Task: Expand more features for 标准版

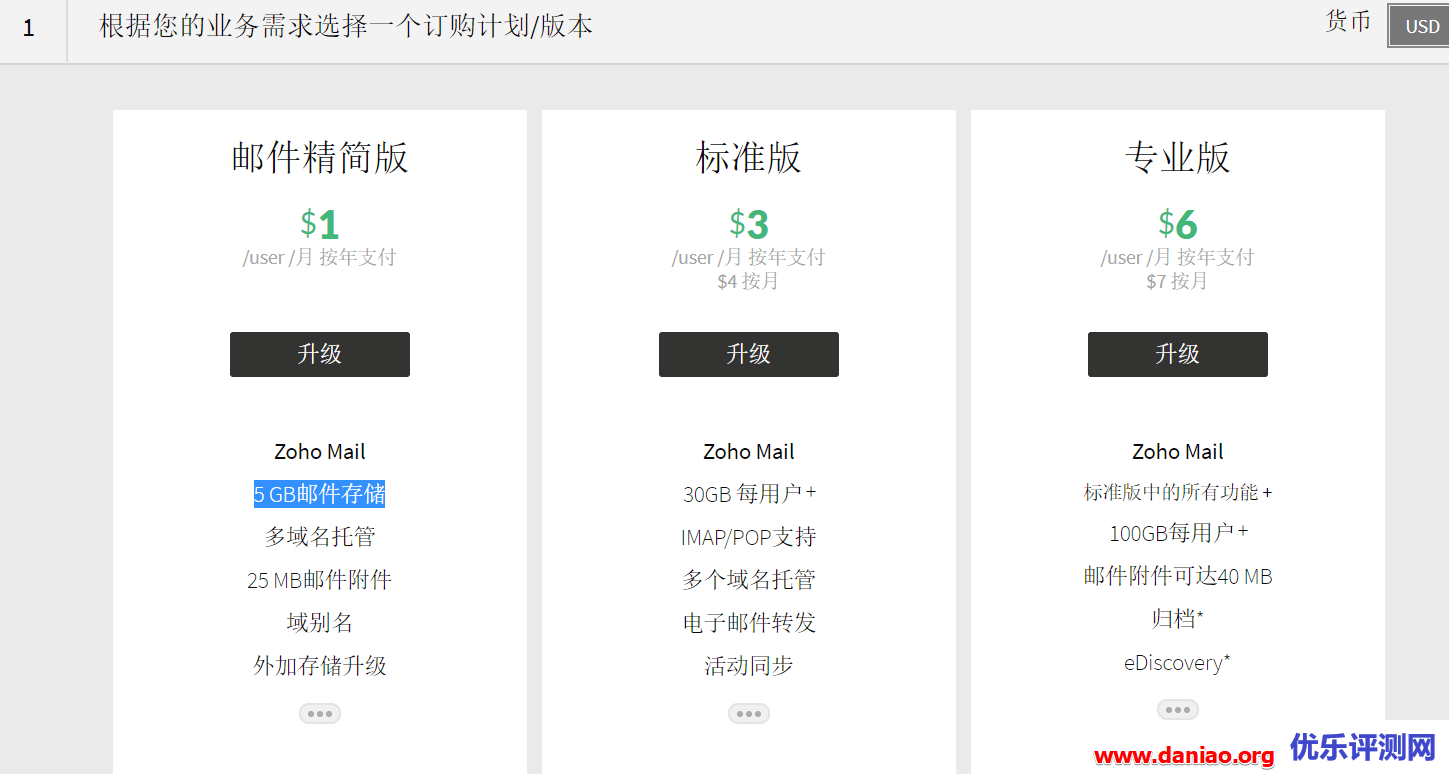Action: click(748, 713)
